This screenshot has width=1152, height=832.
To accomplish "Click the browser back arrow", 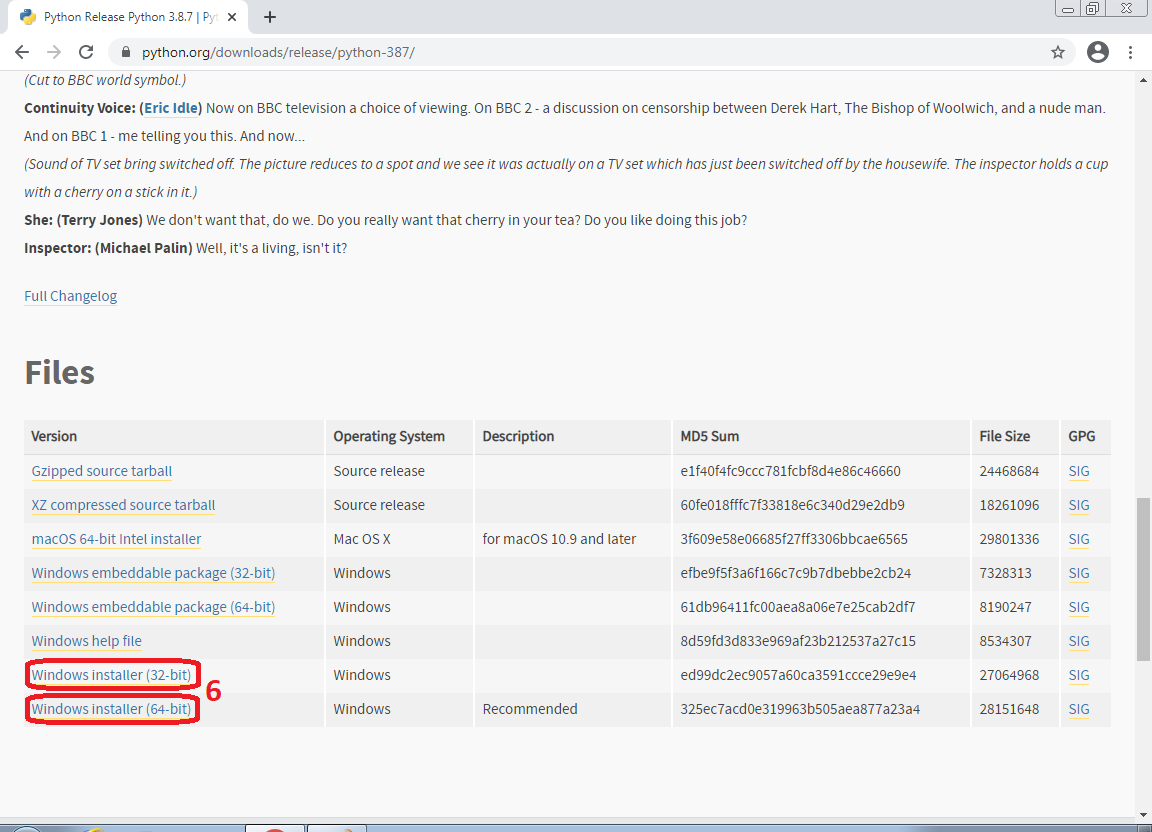I will point(22,52).
